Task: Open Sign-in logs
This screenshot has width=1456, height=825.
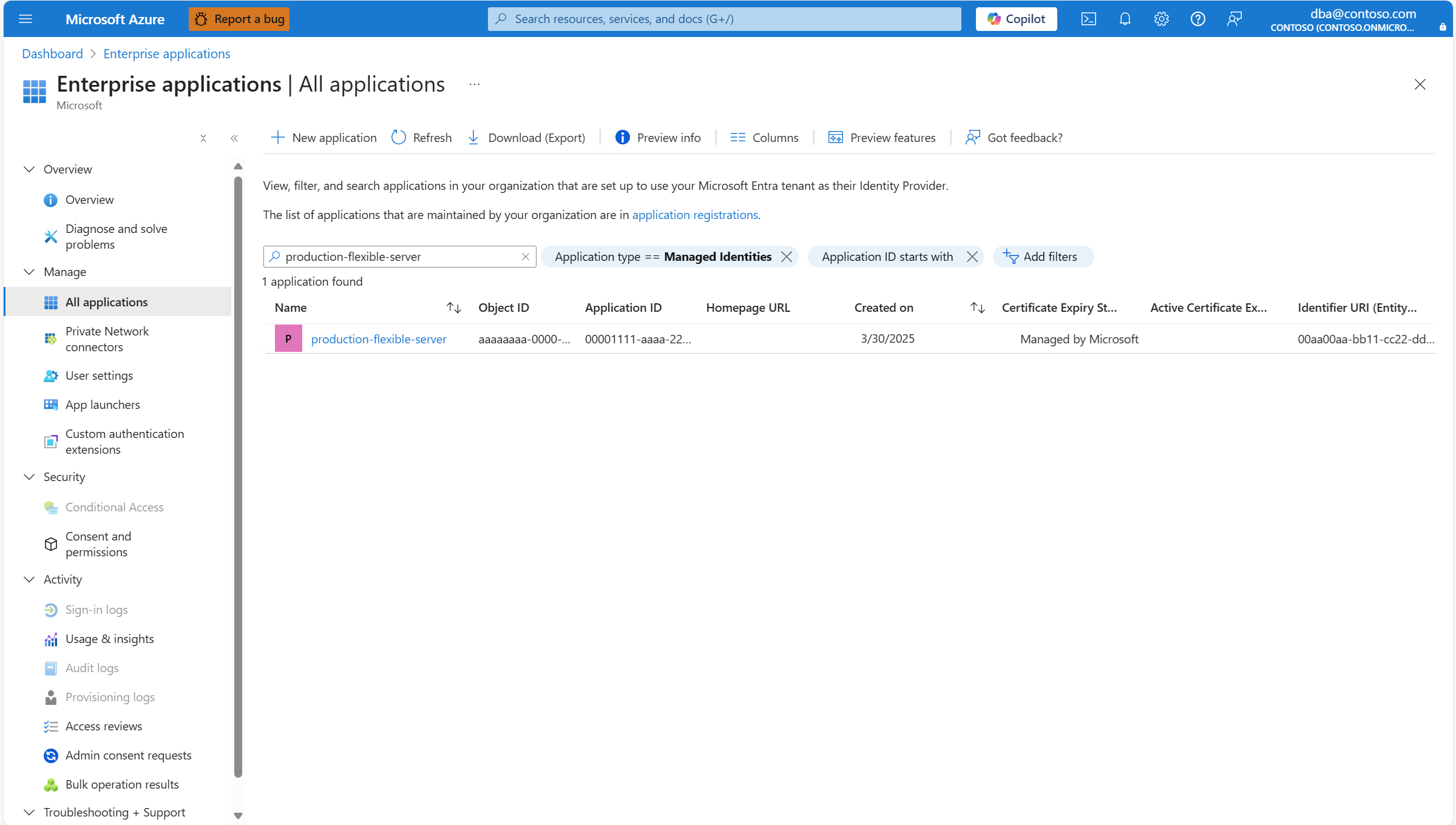Action: [97, 610]
